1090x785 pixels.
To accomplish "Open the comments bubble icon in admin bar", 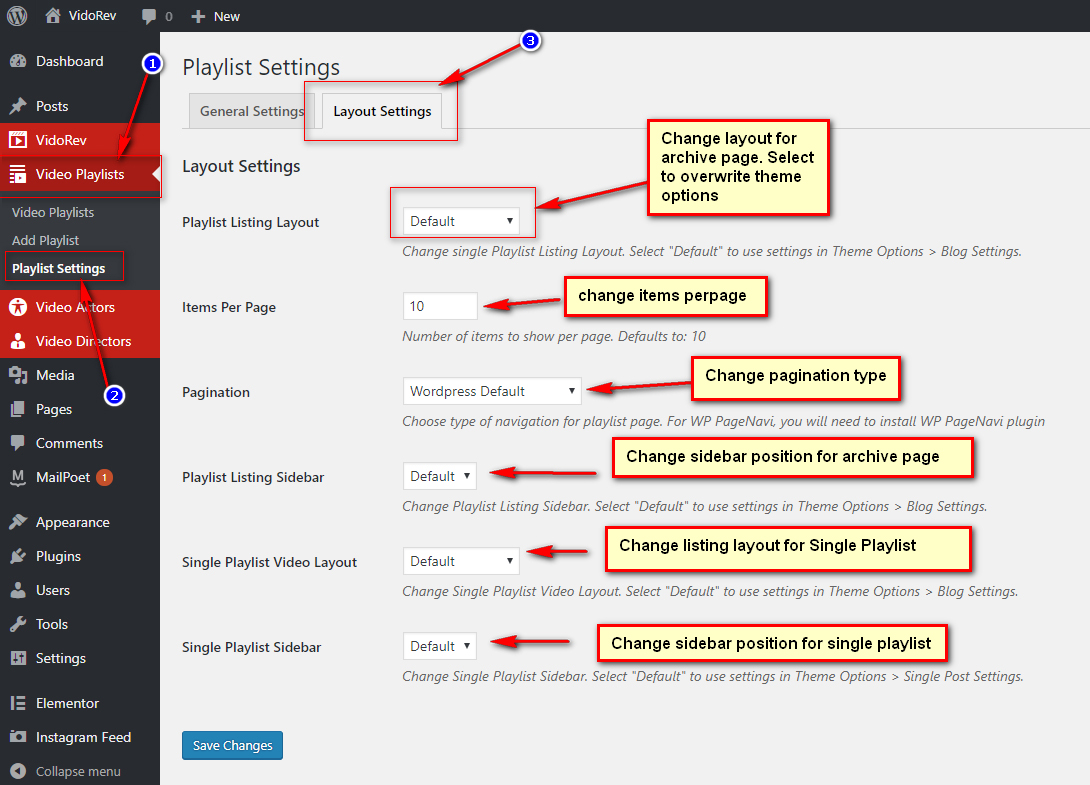I will pyautogui.click(x=149, y=16).
